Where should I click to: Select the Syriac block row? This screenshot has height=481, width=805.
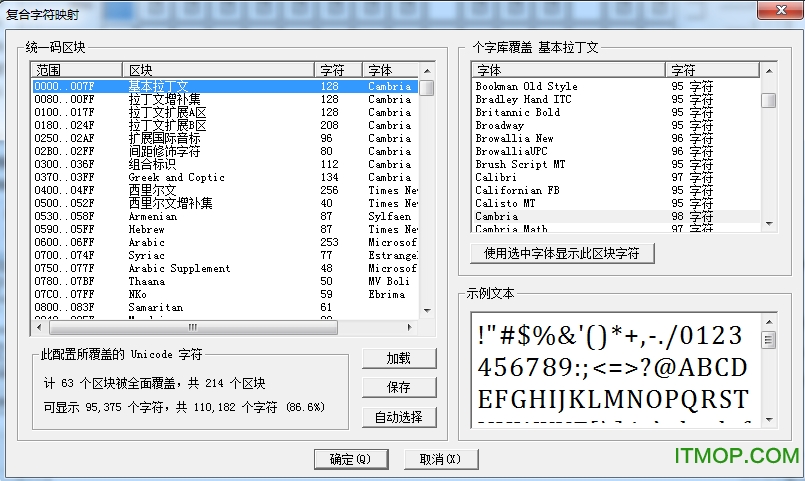point(225,255)
